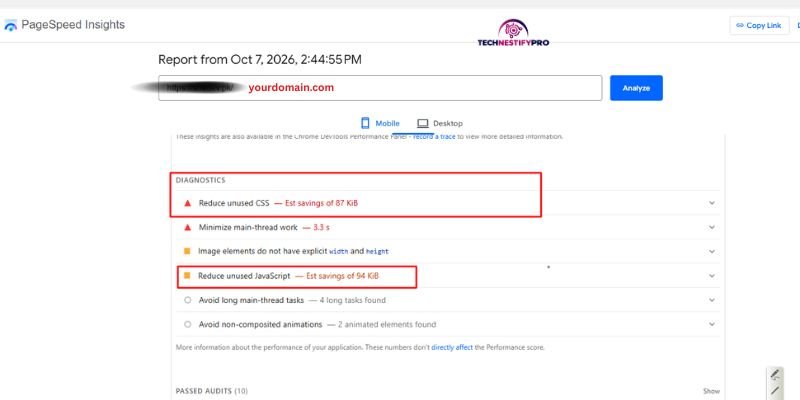Screen dimensions: 800x400
Task: Open the 'directly affect' link
Action: click(x=452, y=347)
